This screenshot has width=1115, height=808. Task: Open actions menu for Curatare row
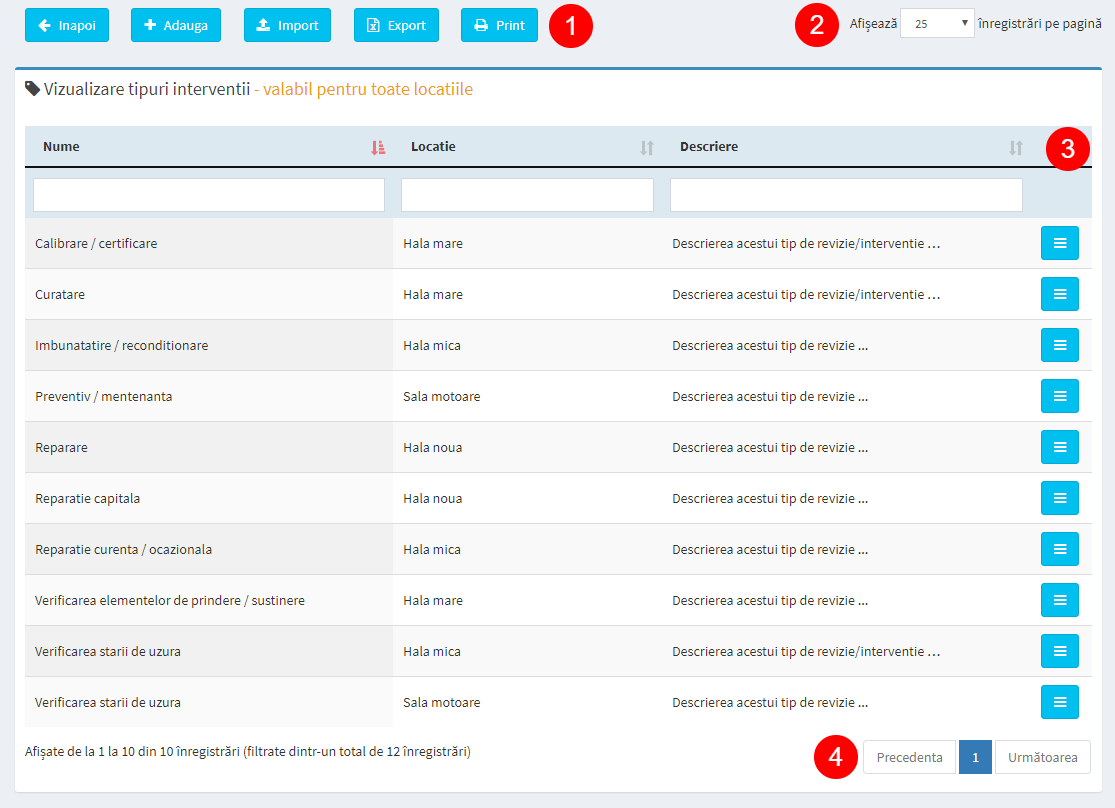tap(1060, 294)
